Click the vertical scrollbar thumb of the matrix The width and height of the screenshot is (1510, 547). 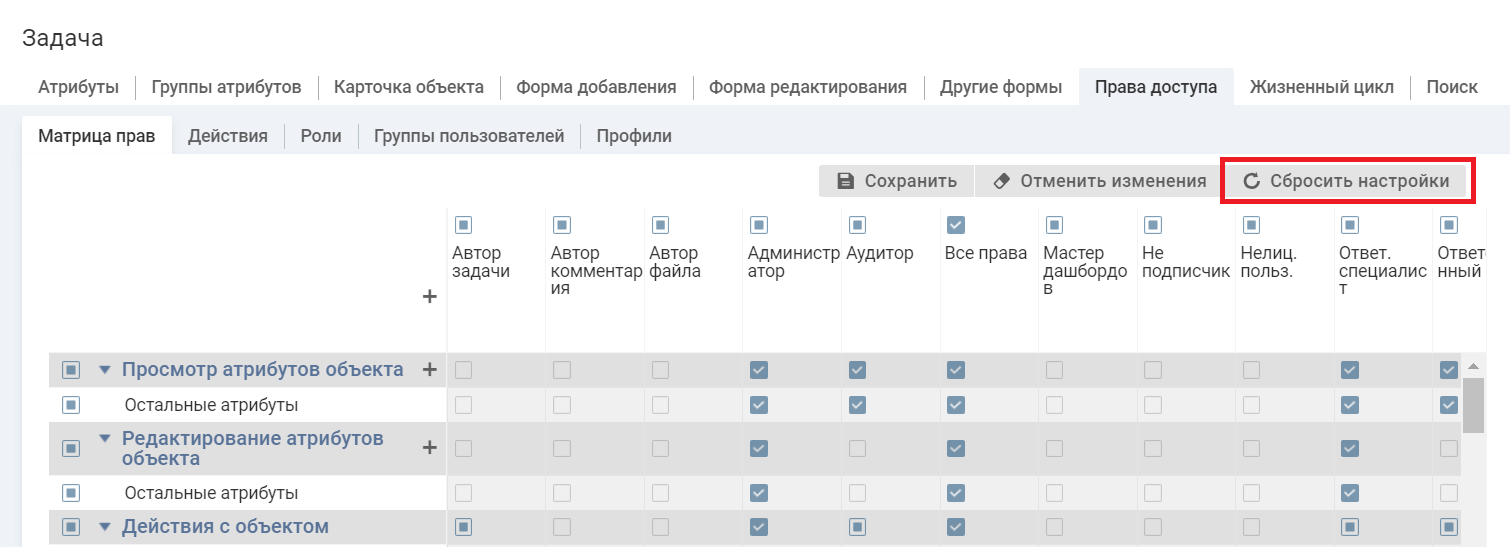1472,405
